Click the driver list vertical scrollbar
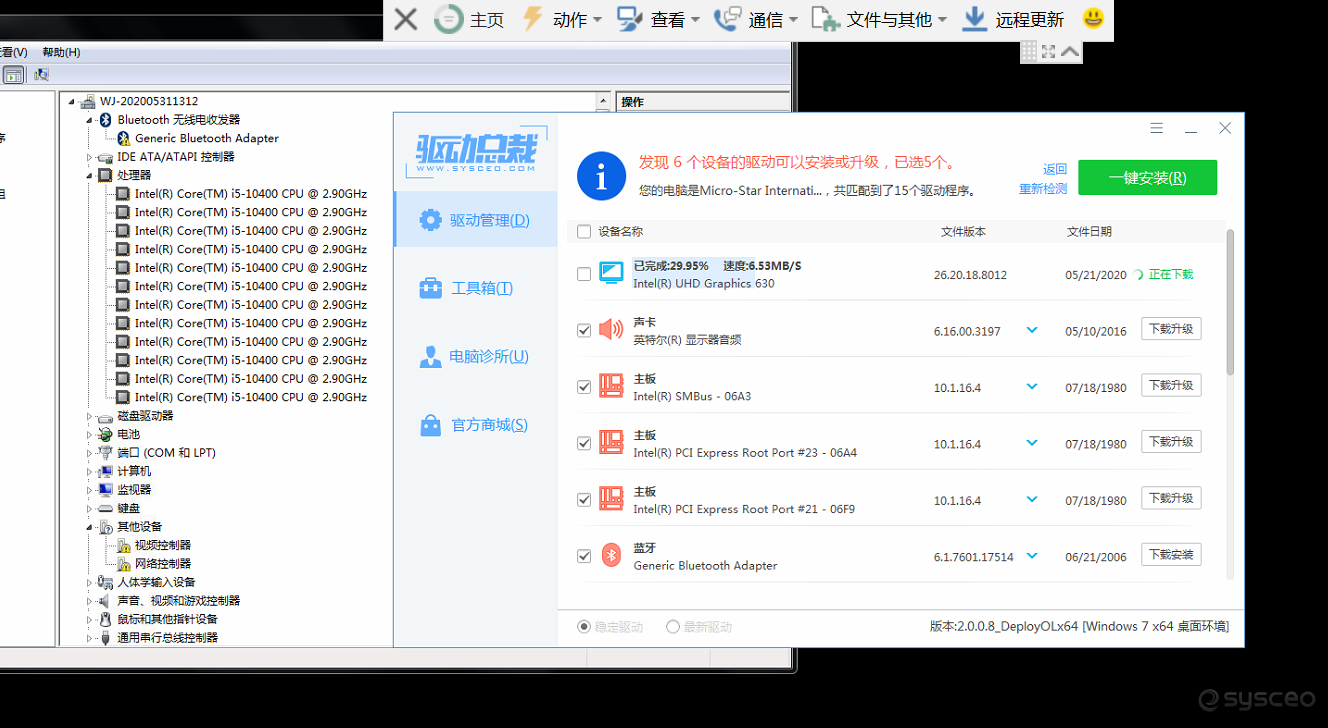Viewport: 1328px width, 728px height. pos(1230,300)
